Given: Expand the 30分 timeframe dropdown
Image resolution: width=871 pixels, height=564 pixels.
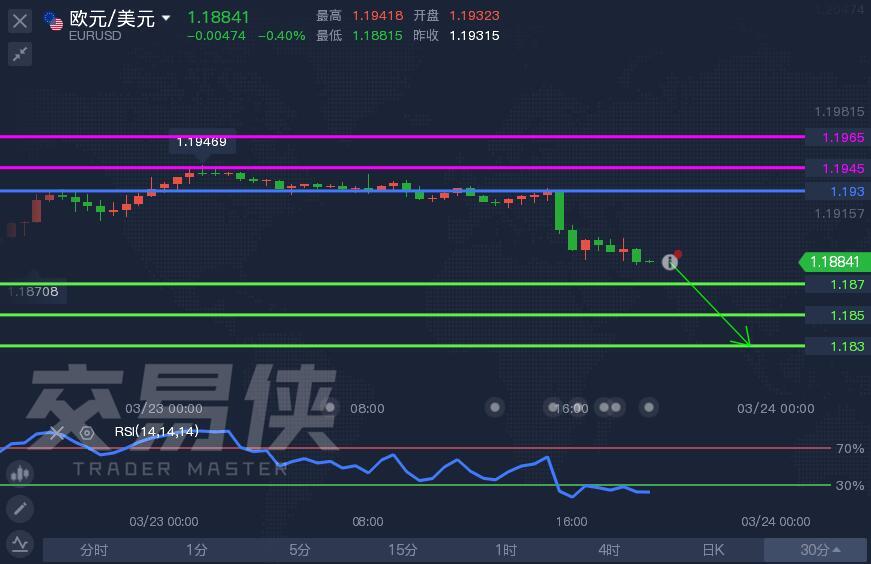Looking at the screenshot, I should click(815, 550).
